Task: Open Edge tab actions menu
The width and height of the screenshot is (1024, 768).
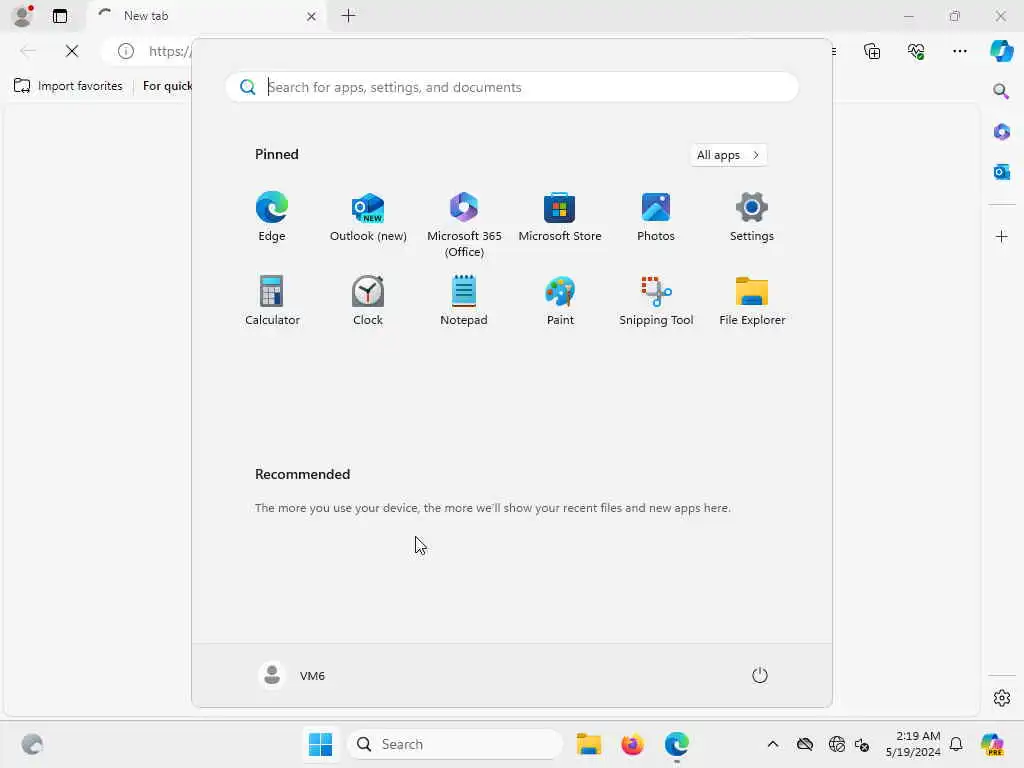Action: (60, 16)
